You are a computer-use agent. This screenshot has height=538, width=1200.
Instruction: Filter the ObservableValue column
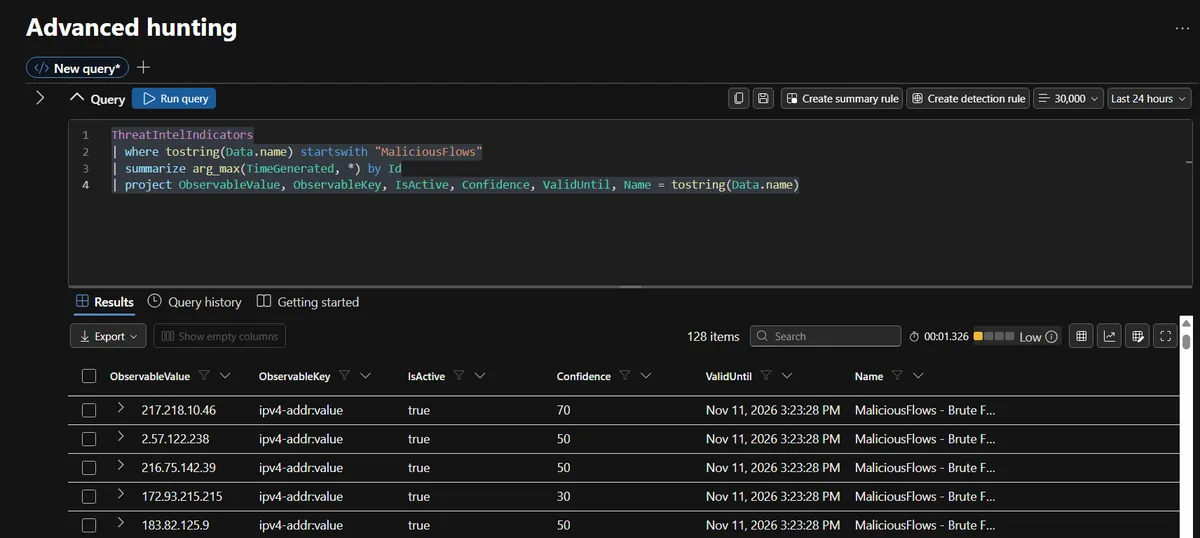[204, 376]
